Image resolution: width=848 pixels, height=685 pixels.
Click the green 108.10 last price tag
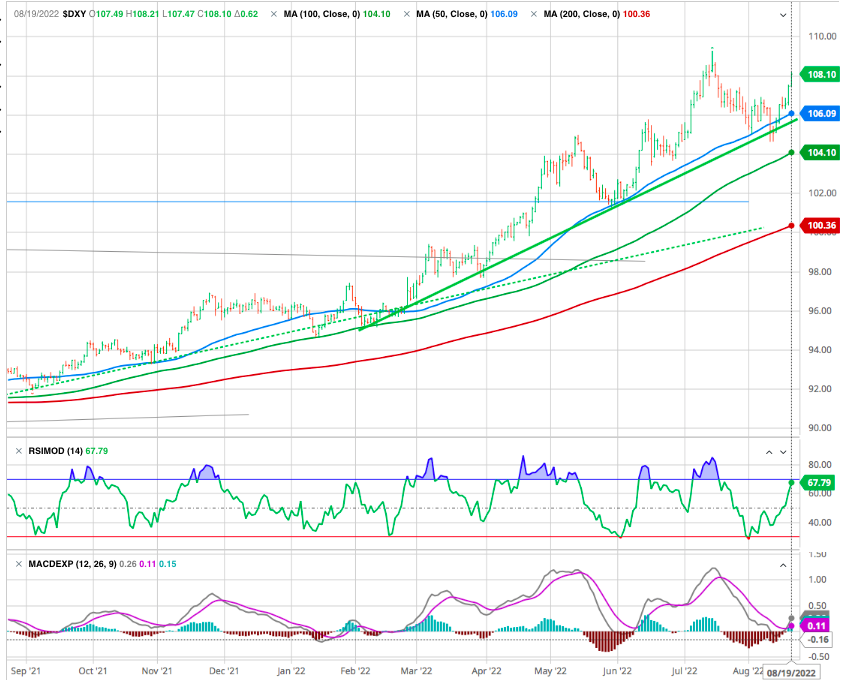(x=820, y=75)
